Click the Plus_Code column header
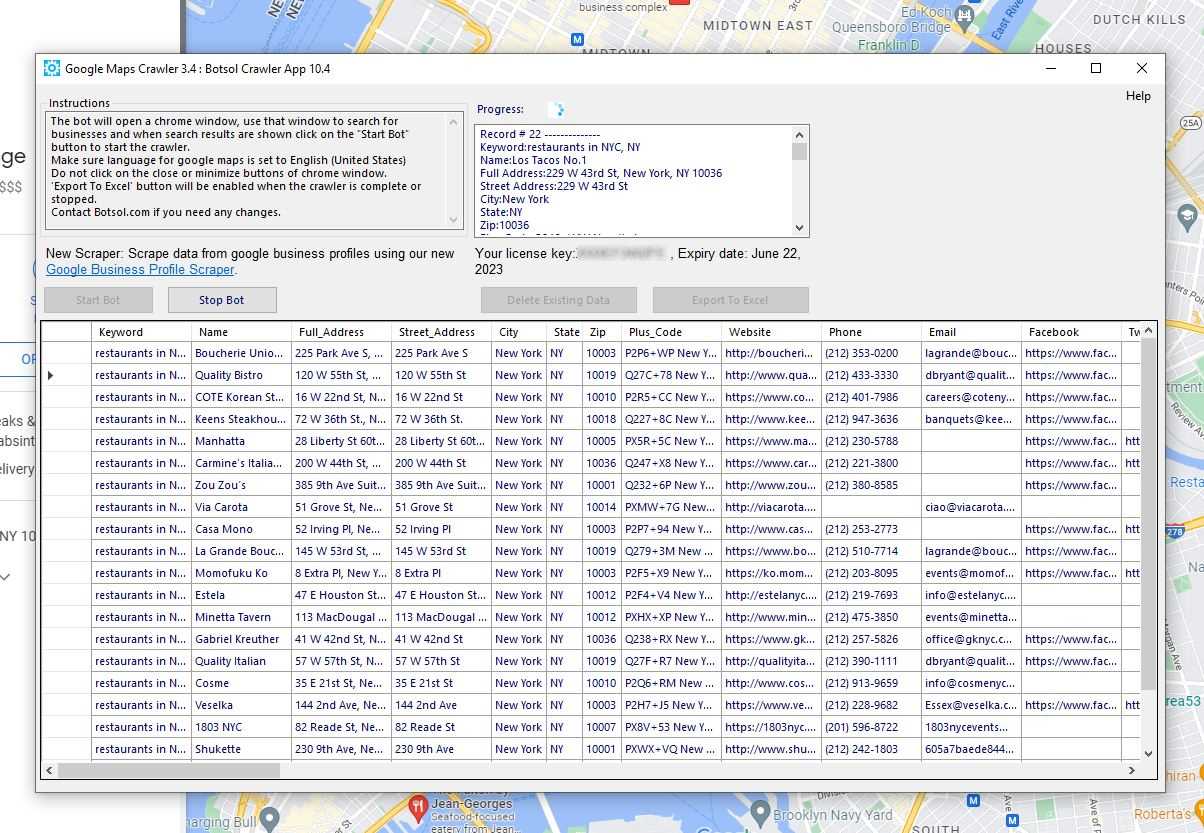 [x=671, y=332]
